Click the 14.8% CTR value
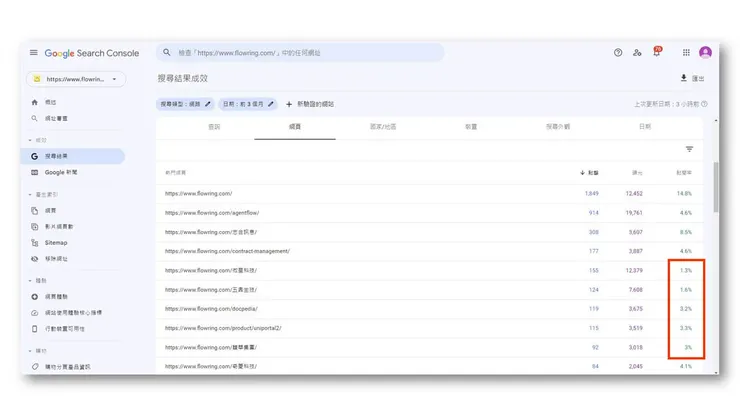 (684, 194)
